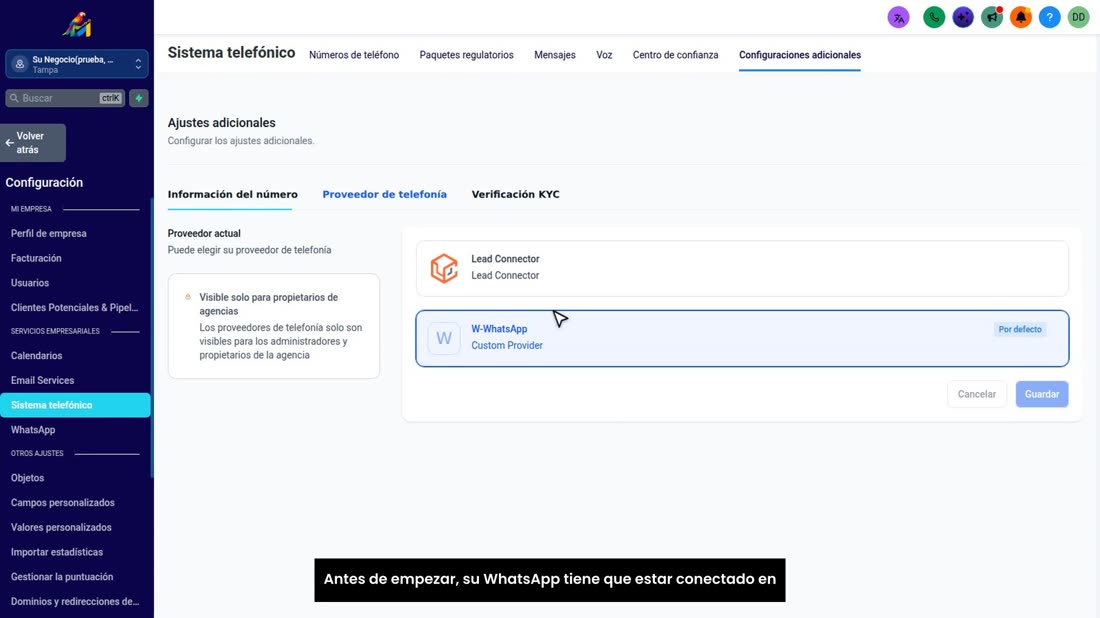The height and width of the screenshot is (618, 1100).
Task: Choose the W-WhatsApp Custom Provider card
Action: point(742,338)
